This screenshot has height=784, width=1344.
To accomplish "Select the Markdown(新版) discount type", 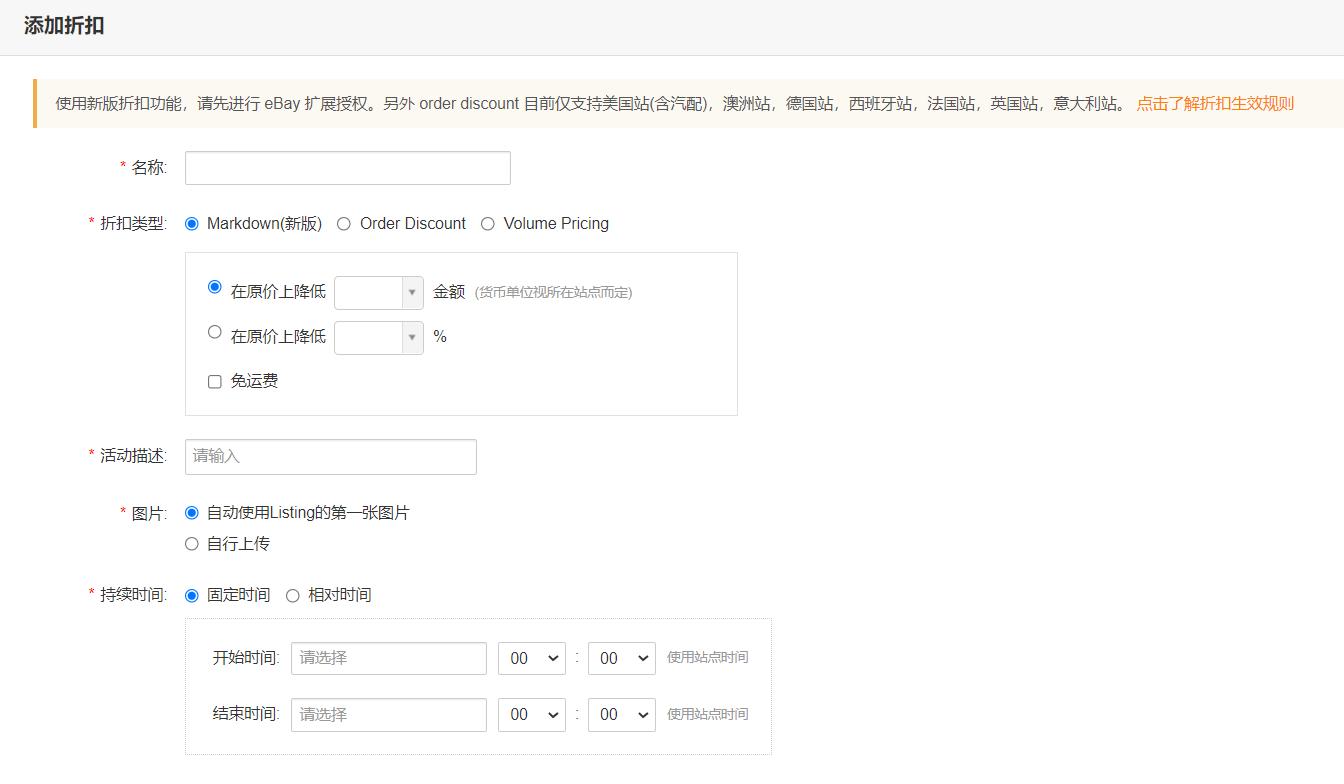I will (x=191, y=224).
